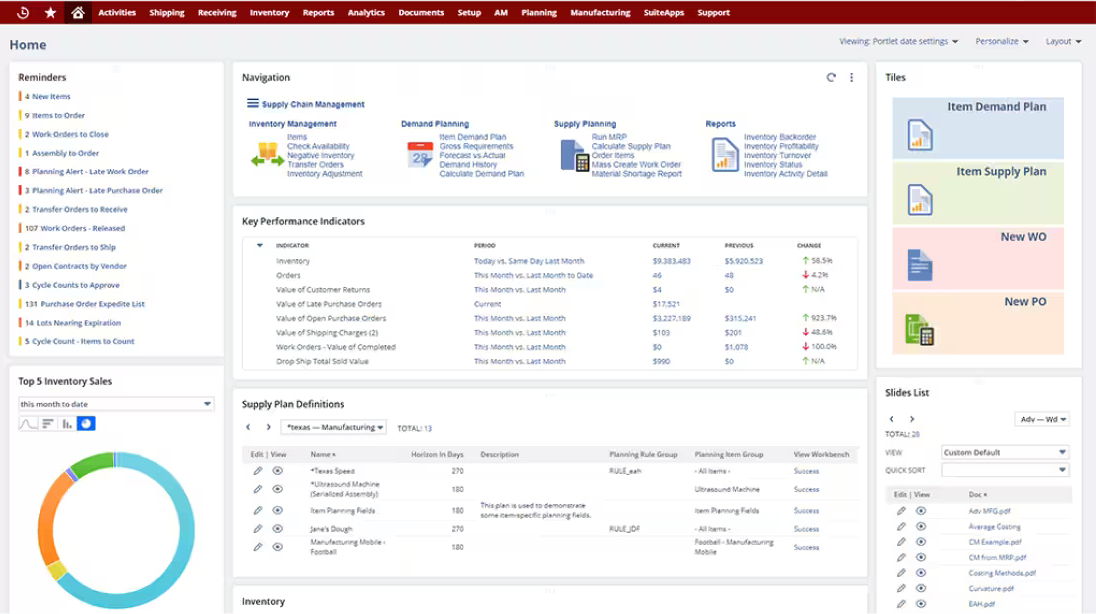Open '4 New Items' reminder
Screen dimensions: 1096x614
48,97
